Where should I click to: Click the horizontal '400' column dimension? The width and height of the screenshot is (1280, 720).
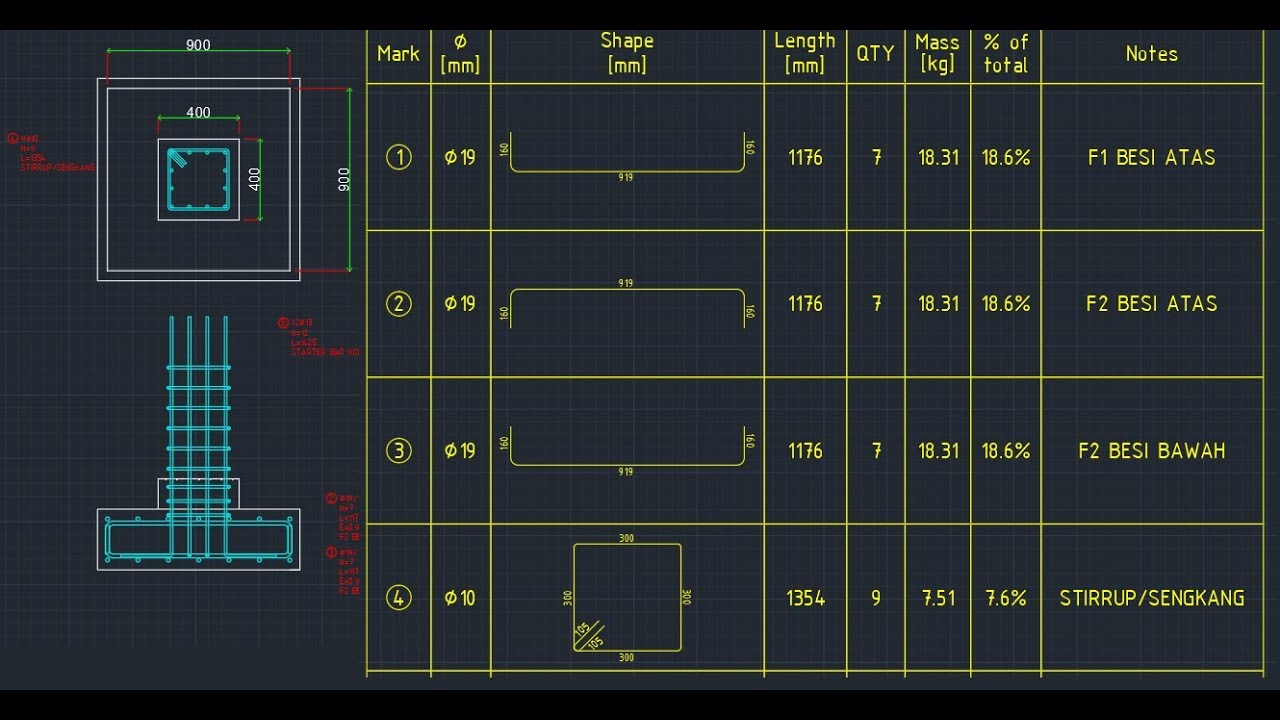pyautogui.click(x=198, y=113)
